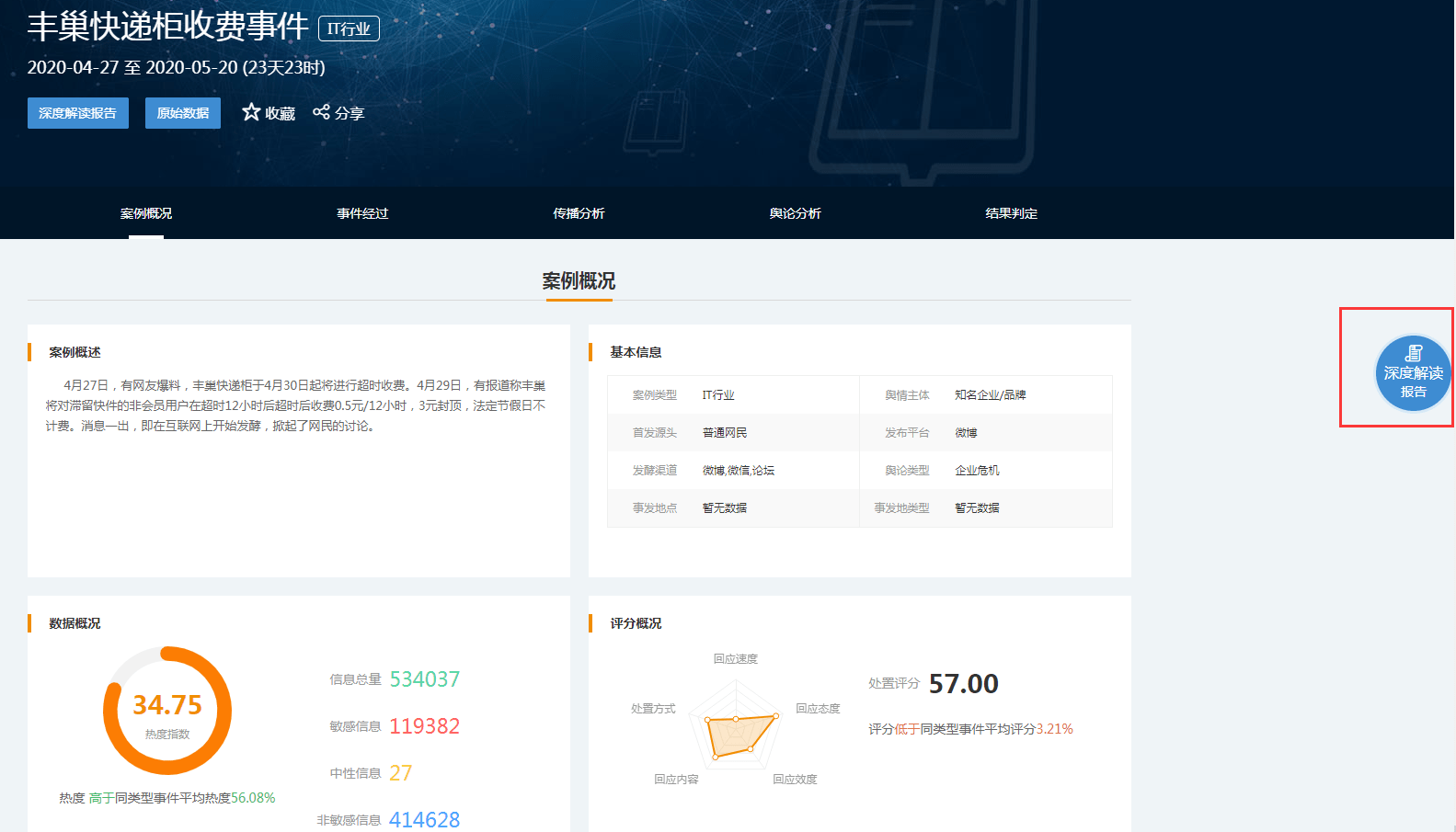This screenshot has width=1456, height=832.
Task: Click the 敏感信息 value 119382
Action: (x=425, y=726)
